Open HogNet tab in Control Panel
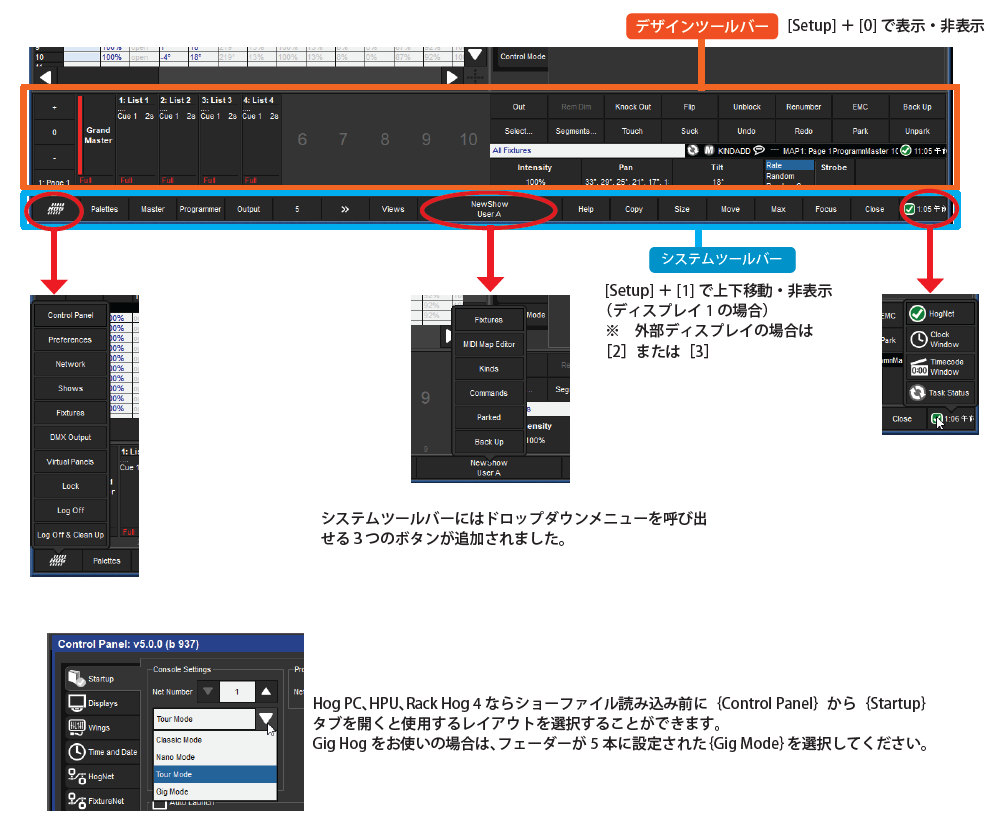 pyautogui.click(x=101, y=776)
